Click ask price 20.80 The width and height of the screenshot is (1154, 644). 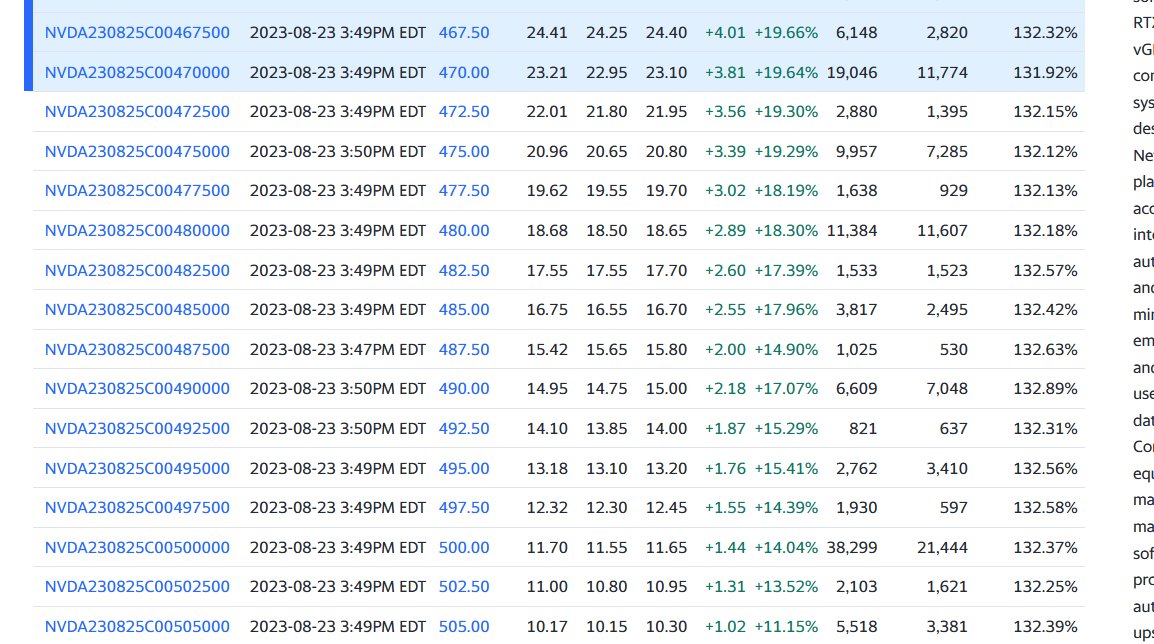pos(666,152)
